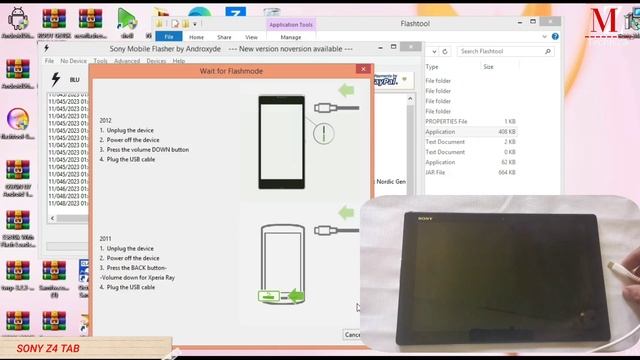Switch to the Manage ribbon tab
640x360 pixels.
tap(291, 37)
